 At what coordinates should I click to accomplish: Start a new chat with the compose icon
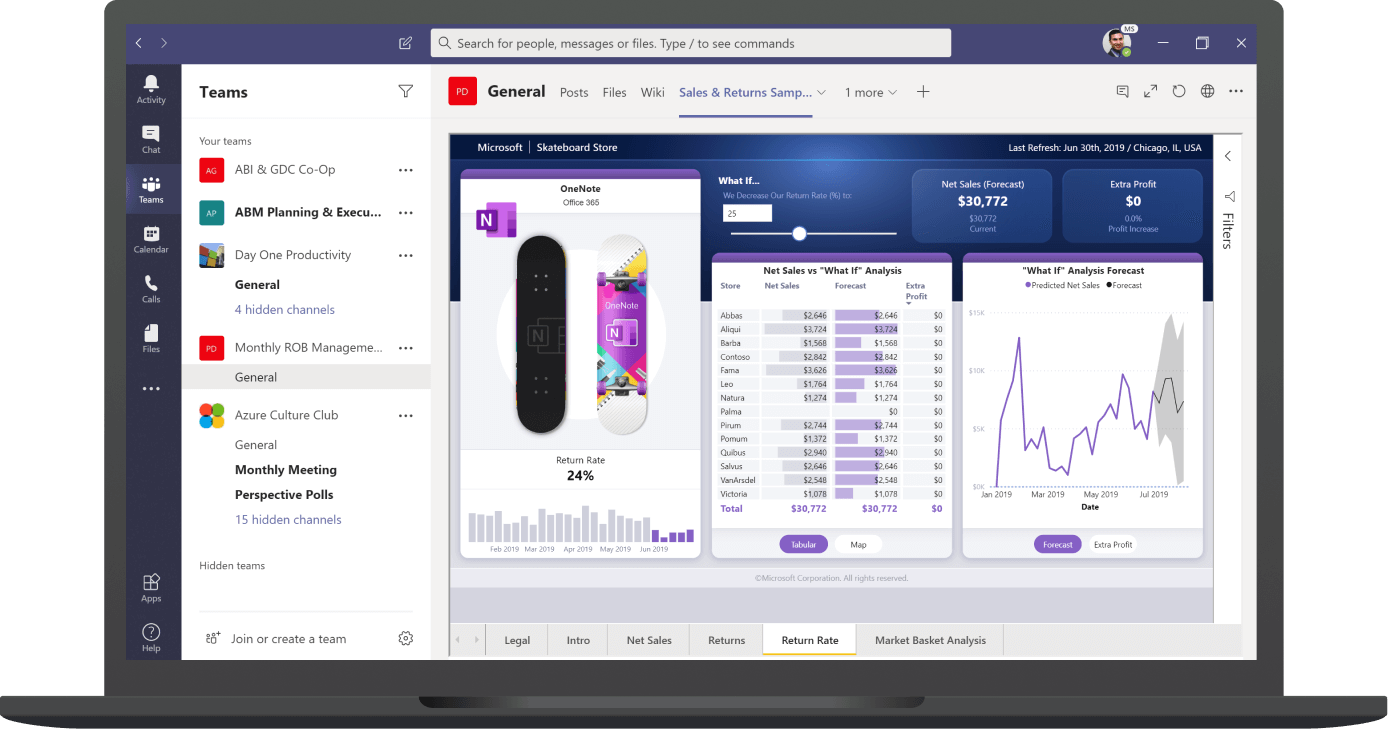coord(405,42)
